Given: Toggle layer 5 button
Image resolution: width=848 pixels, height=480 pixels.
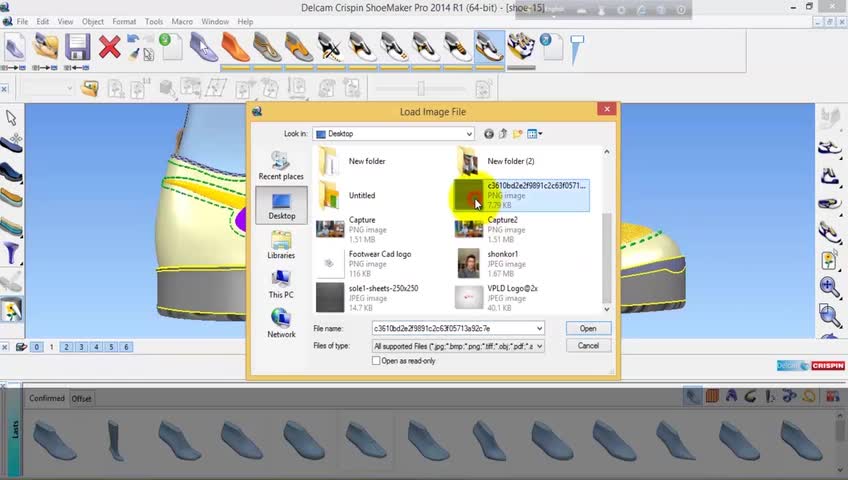Looking at the screenshot, I should [111, 347].
